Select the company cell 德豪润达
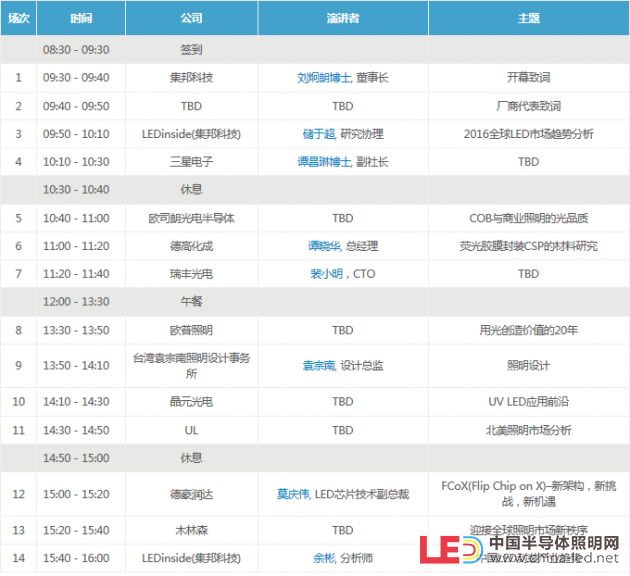Viewport: 630px width, 576px height. click(191, 494)
